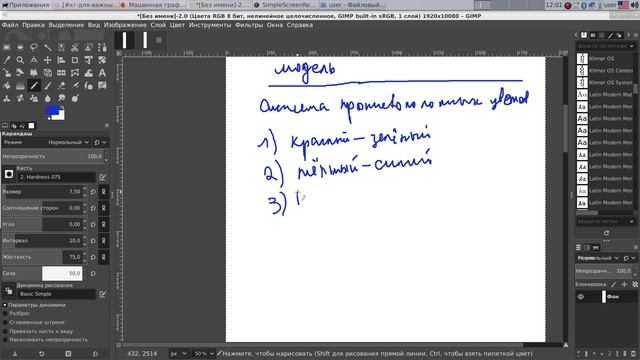Open the Файл menu
The image size is (640, 360).
point(10,25)
